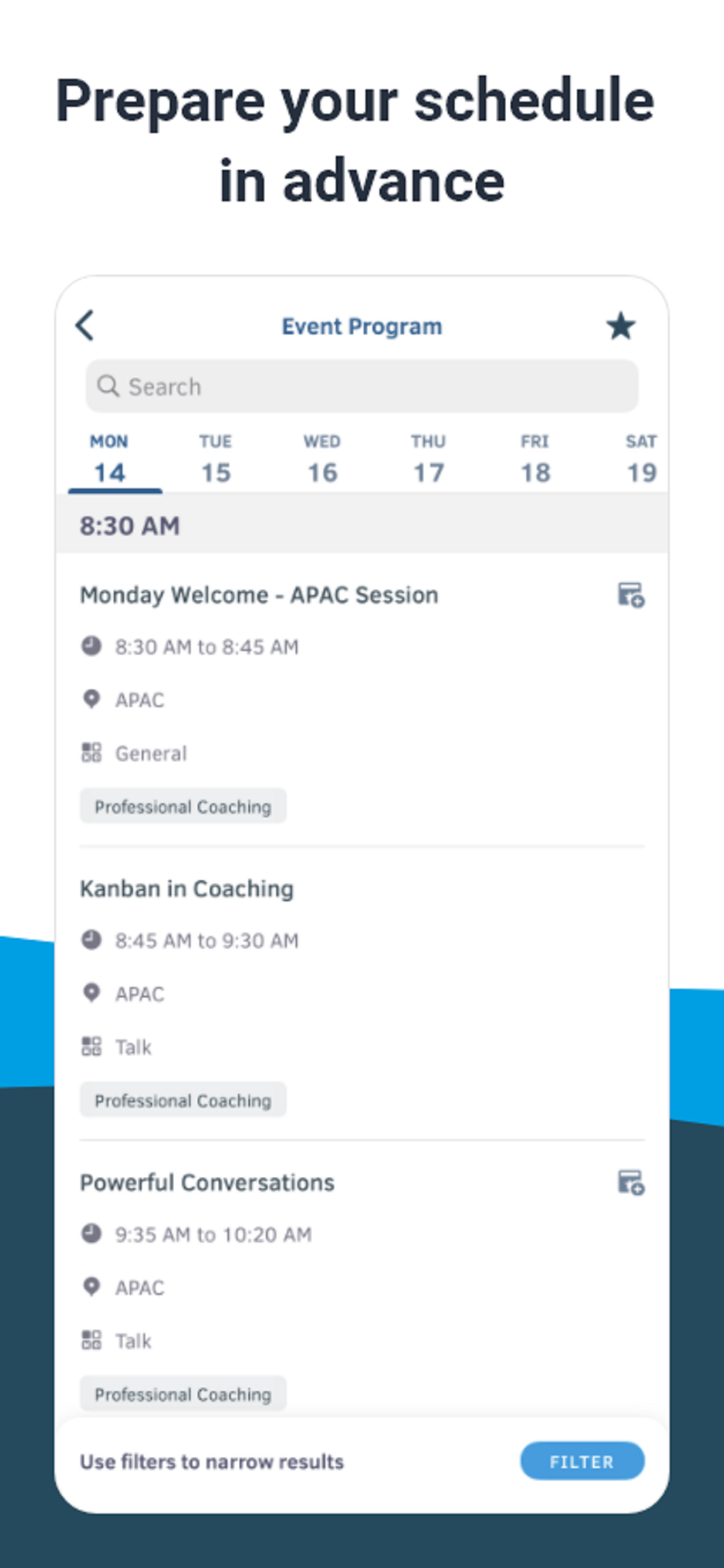The height and width of the screenshot is (1568, 724).
Task: Open the Kanban in Coaching session
Action: [187, 889]
